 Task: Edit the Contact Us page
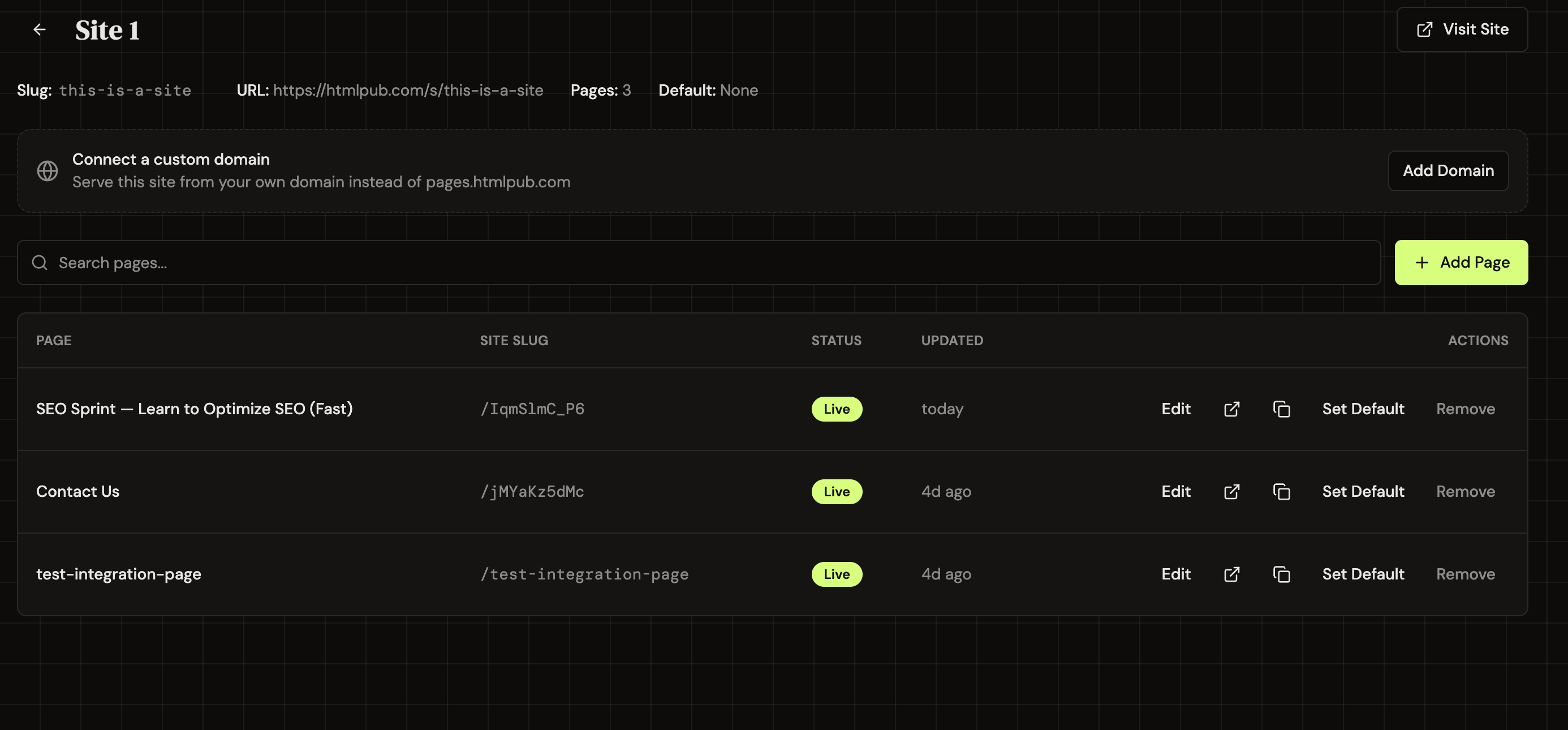pos(1175,491)
